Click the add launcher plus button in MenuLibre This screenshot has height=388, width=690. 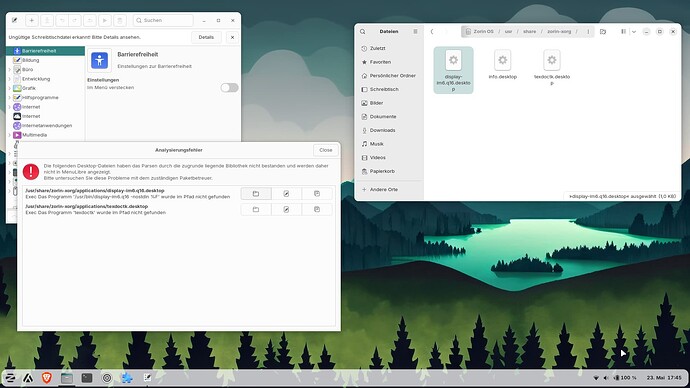coord(32,20)
